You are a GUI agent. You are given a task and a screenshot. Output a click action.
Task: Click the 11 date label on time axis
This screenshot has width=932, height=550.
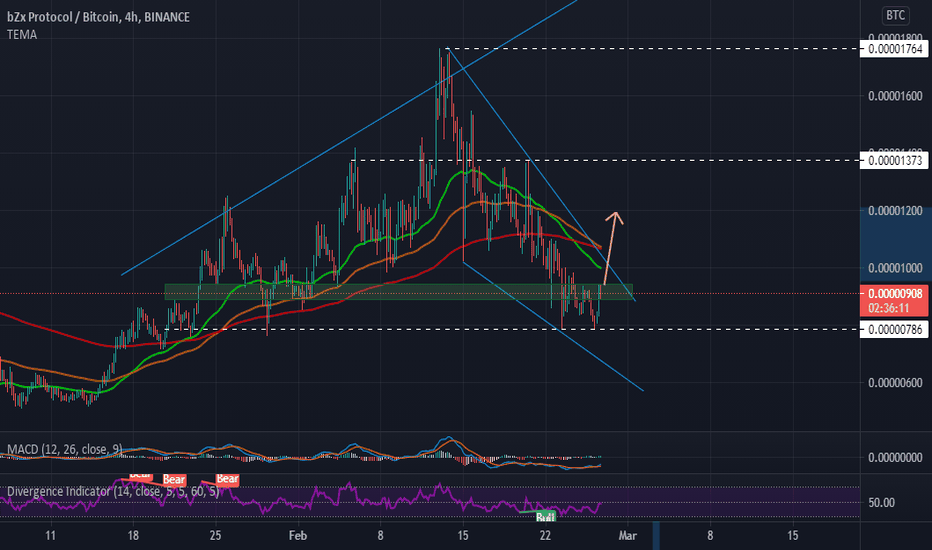point(51,536)
